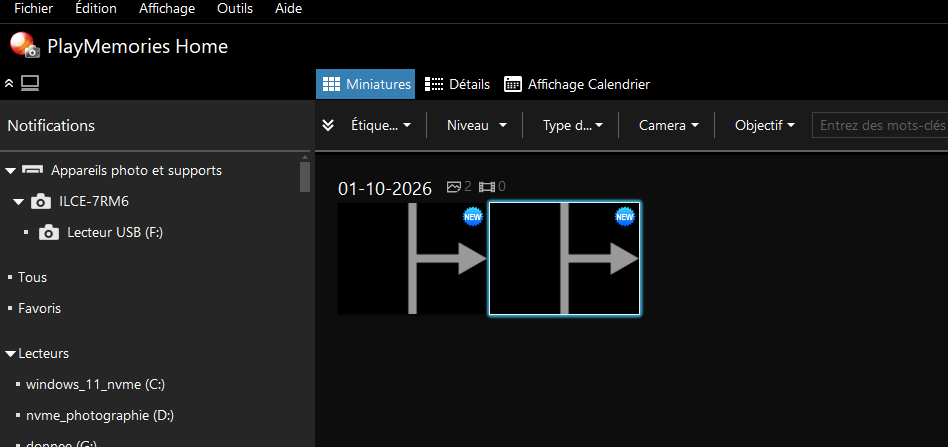This screenshot has width=948, height=447.
Task: Expand filter bar with double down chevron
Action: coord(328,125)
